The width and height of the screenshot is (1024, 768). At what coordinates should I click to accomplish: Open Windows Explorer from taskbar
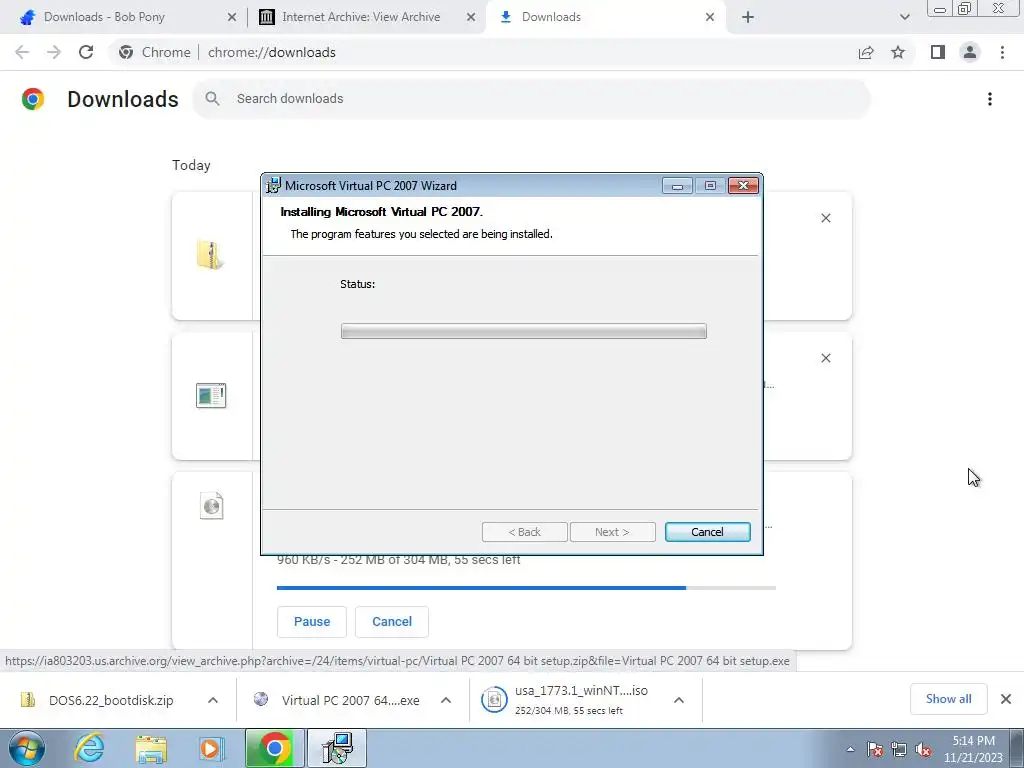[x=151, y=748]
